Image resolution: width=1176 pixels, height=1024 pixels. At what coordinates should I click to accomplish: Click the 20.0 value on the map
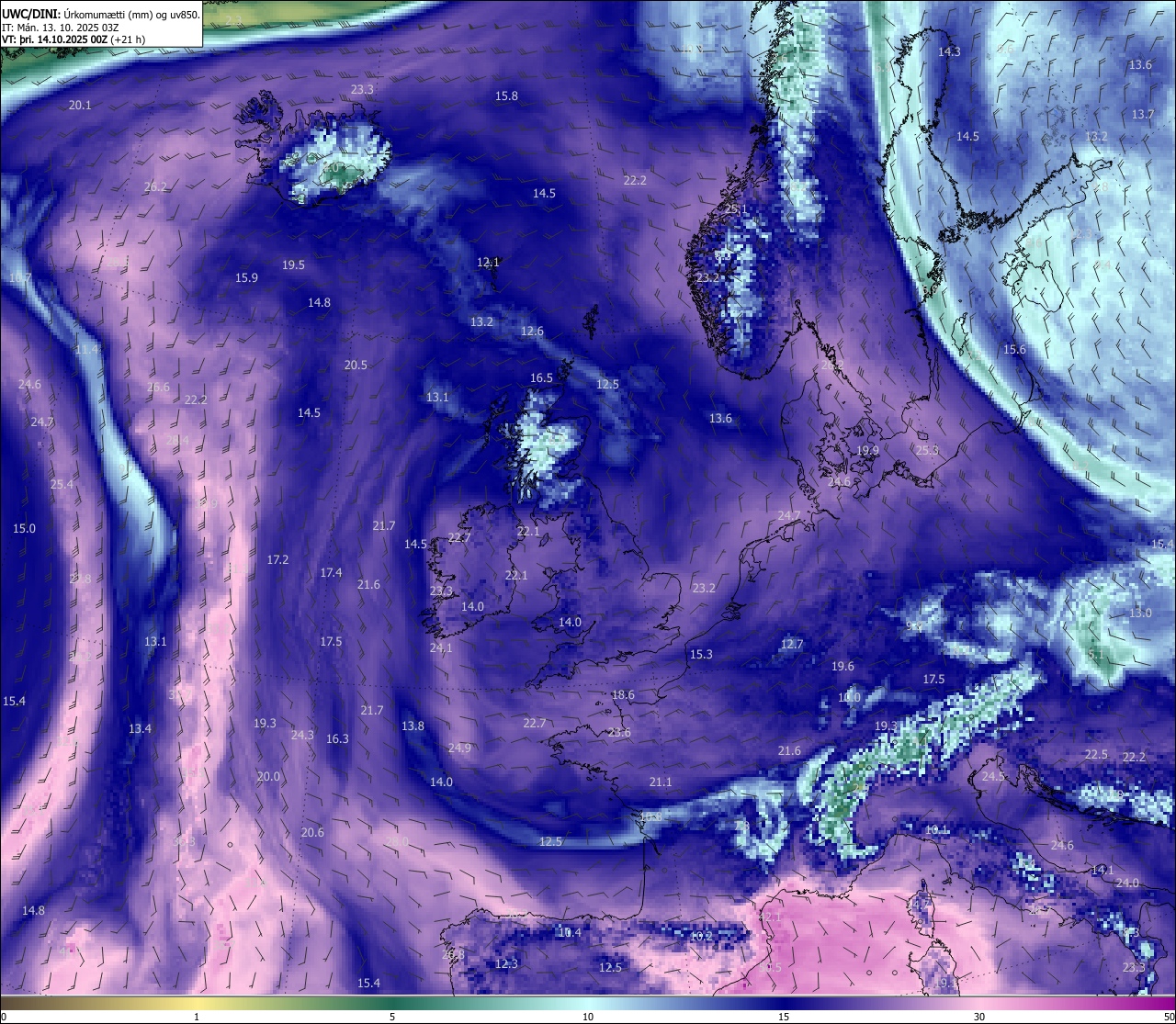point(268,777)
